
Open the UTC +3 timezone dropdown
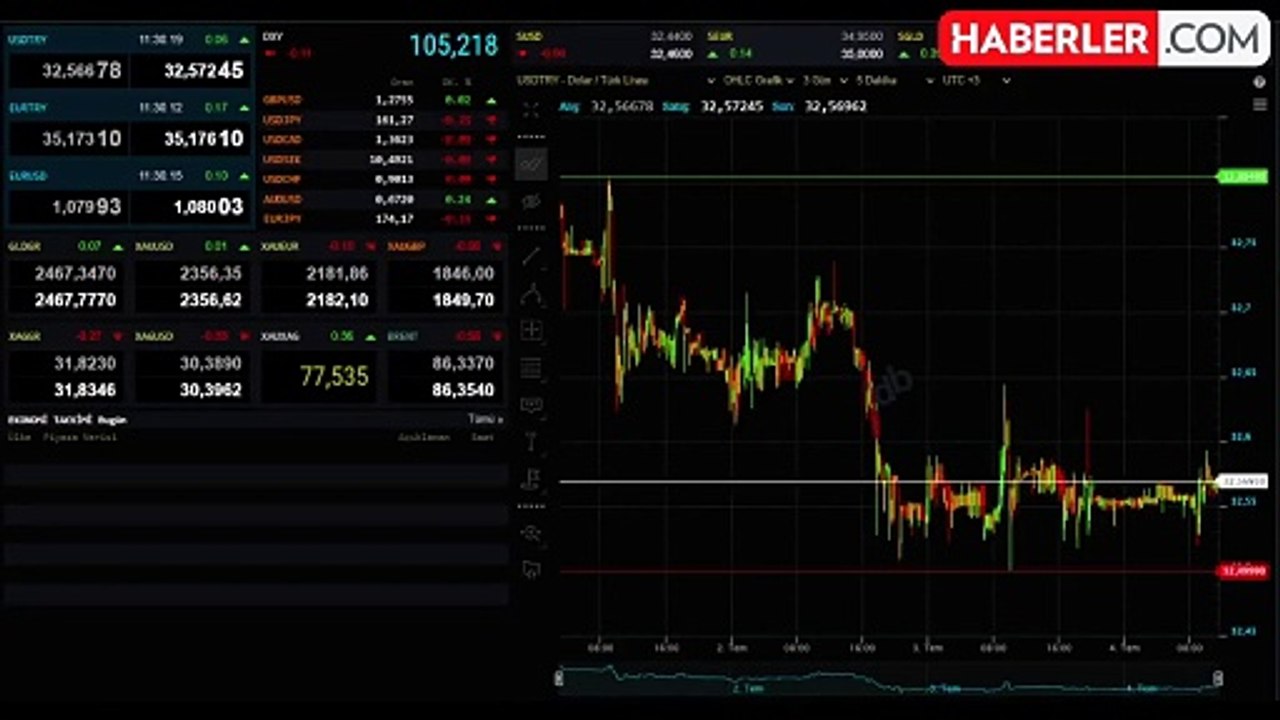(x=976, y=80)
